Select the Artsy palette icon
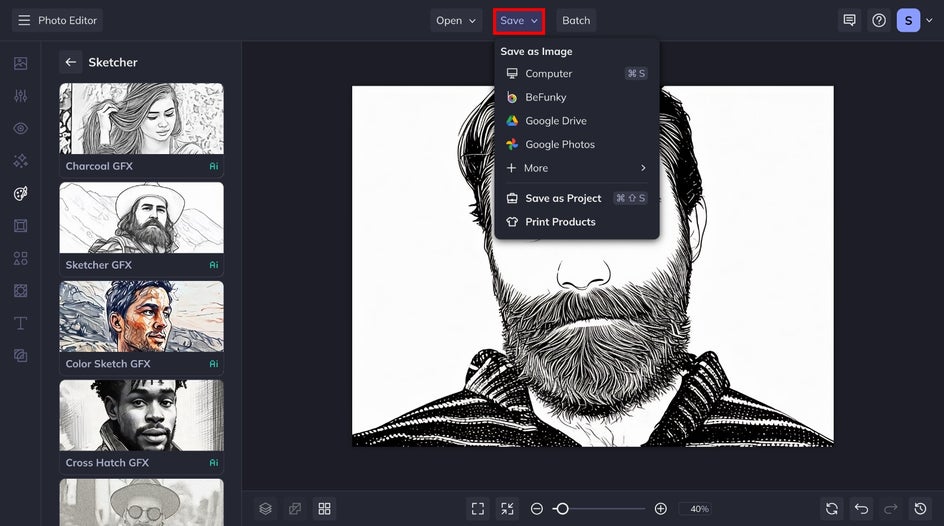944x526 pixels. 20,193
